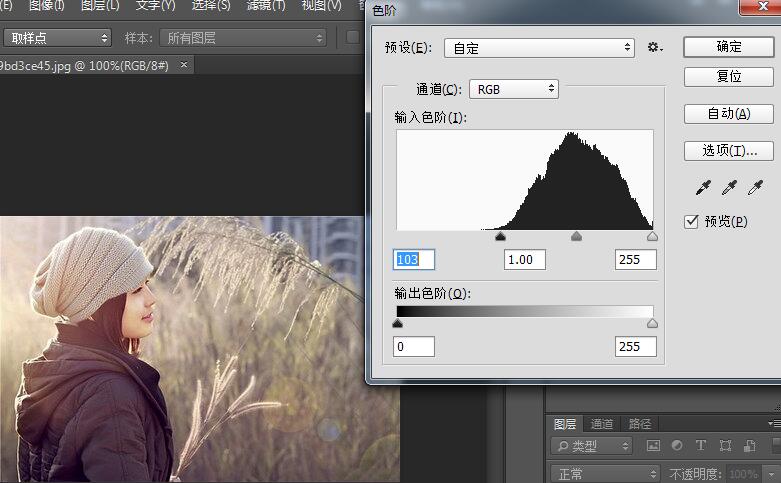Click the 确定 OK button

pos(729,47)
